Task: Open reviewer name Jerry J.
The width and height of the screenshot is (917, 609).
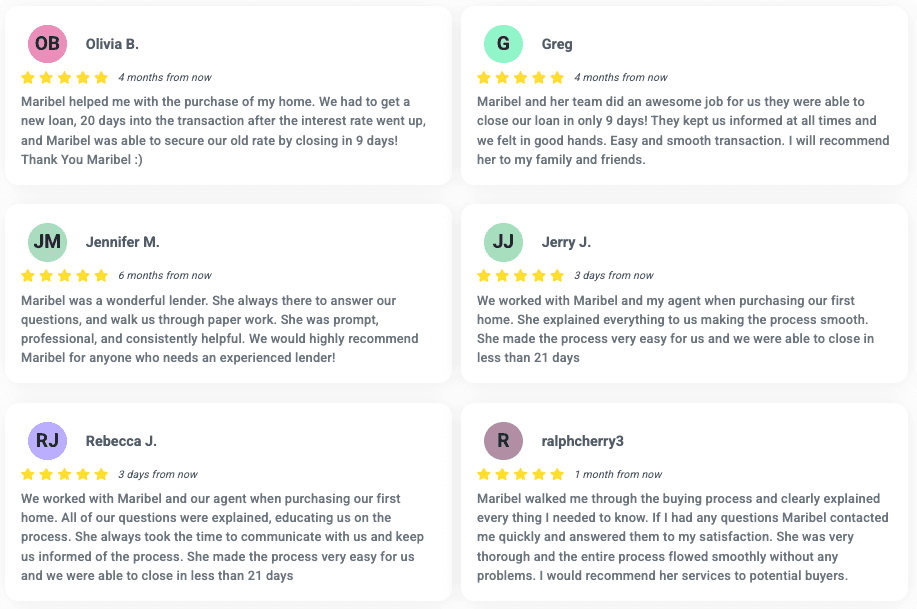Action: [x=566, y=242]
